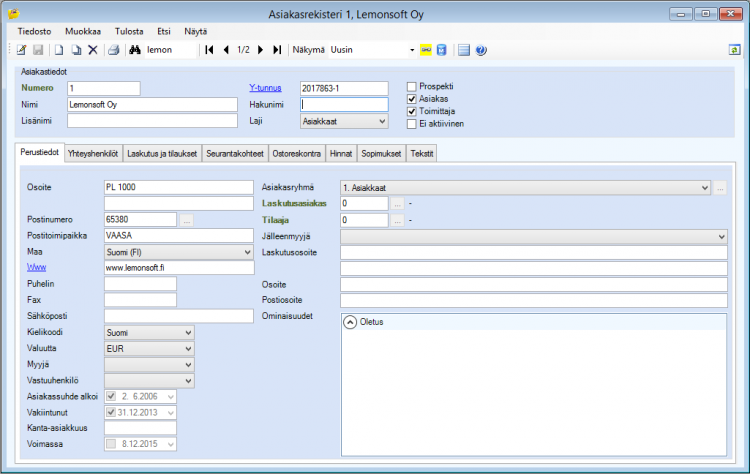Screen dimensions: 750x474
Task: Uncheck the Asiakas checkbox
Action: [411, 99]
